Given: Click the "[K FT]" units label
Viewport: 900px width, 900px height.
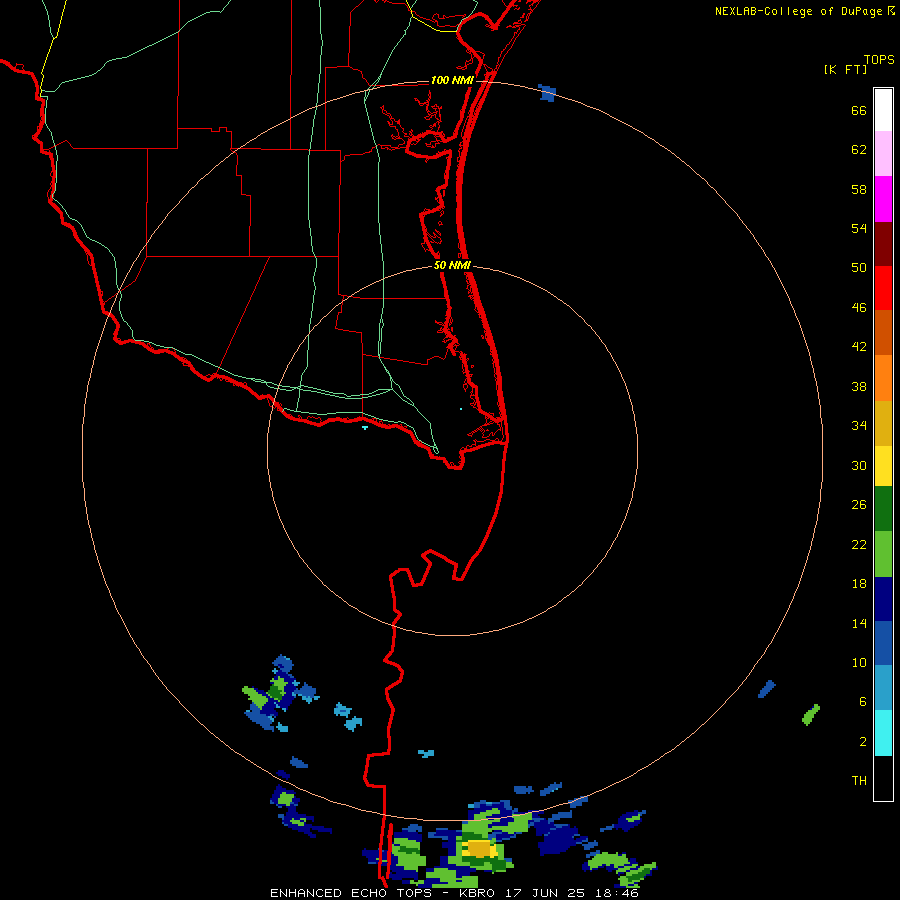Looking at the screenshot, I should [845, 69].
